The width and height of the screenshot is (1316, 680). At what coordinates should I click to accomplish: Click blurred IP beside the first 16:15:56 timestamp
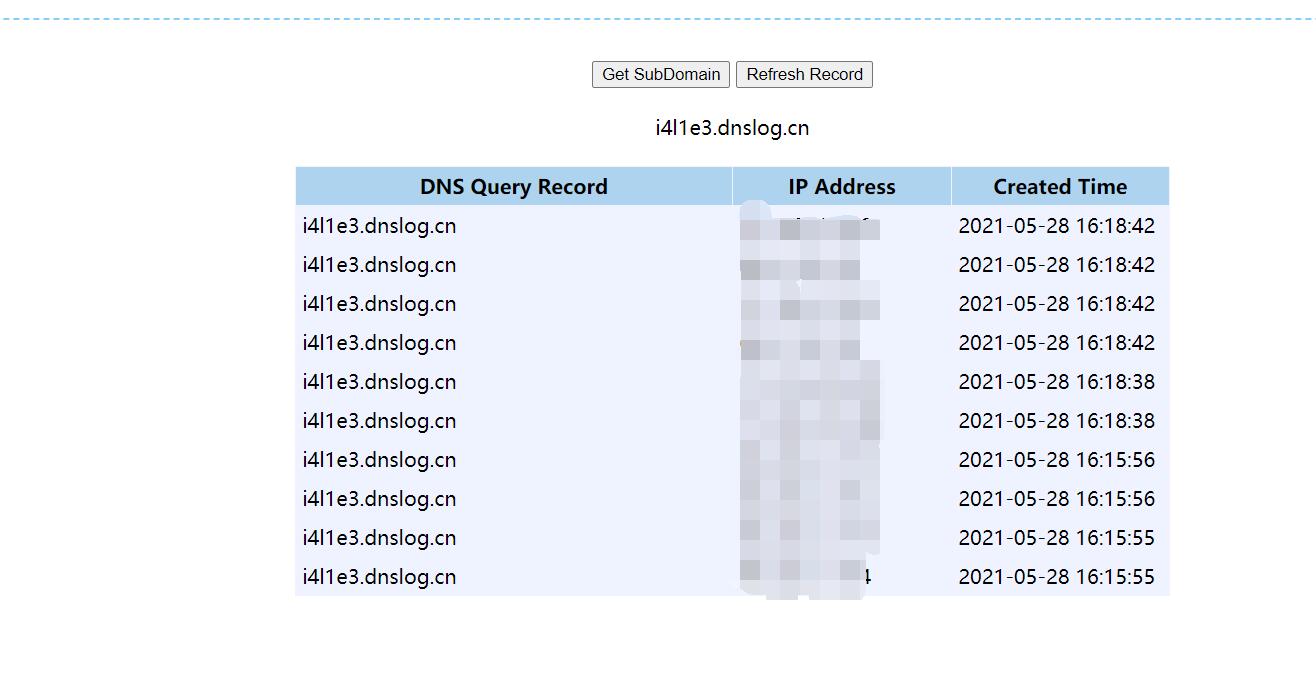pyautogui.click(x=810, y=460)
